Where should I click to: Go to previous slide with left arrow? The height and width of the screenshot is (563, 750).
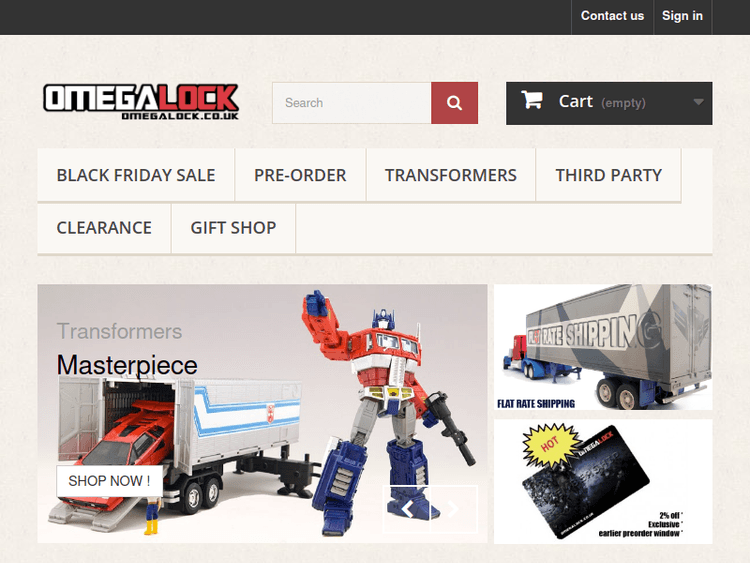407,509
